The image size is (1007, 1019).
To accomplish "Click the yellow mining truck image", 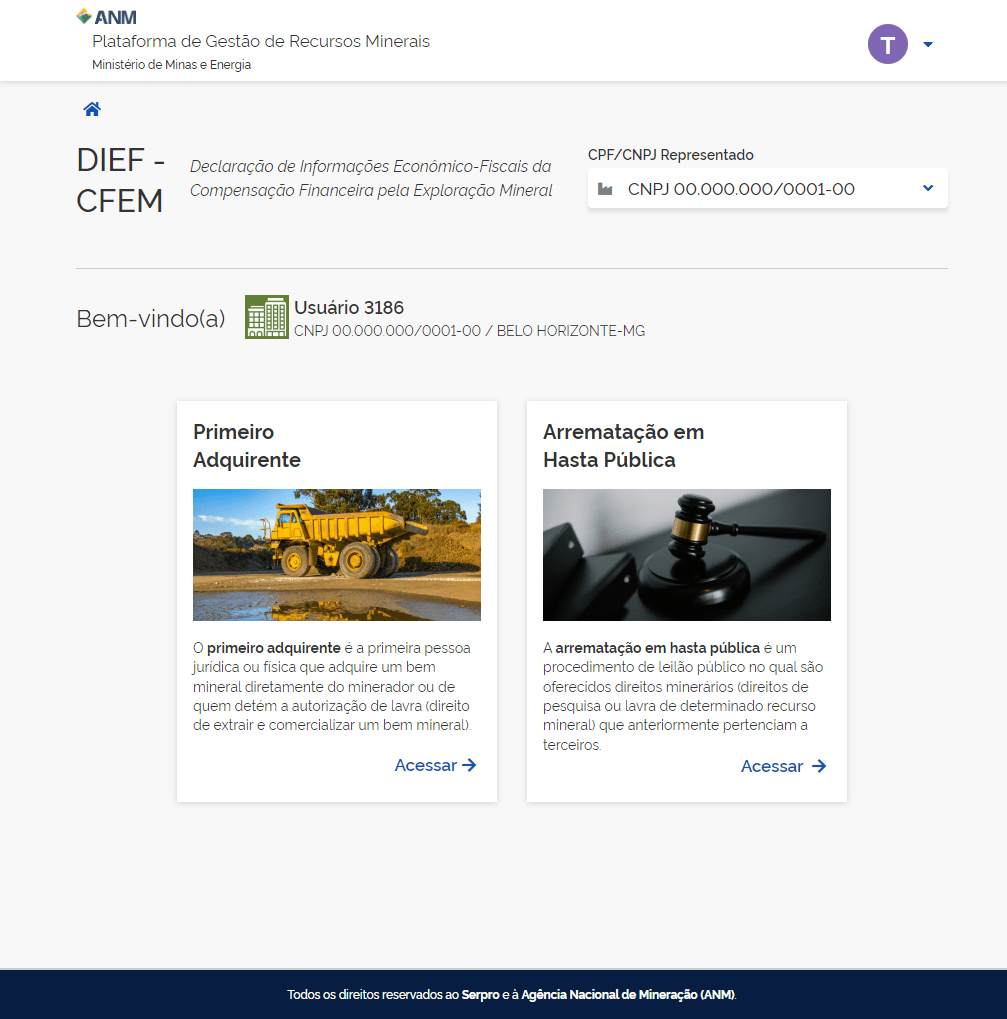I will [x=336, y=555].
